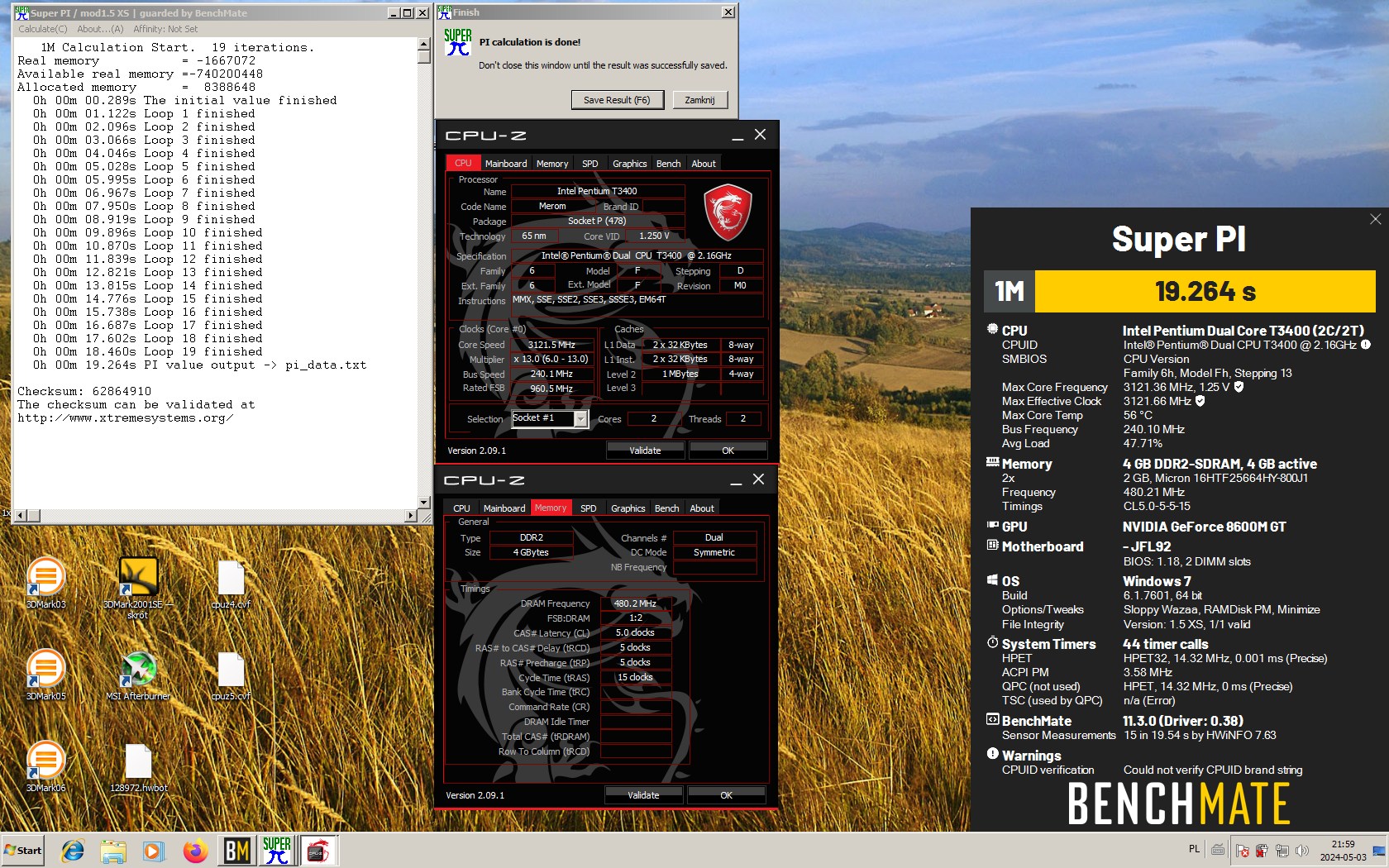Open SPD tab in lower CPU-Z
The height and width of the screenshot is (868, 1389).
pyautogui.click(x=588, y=508)
